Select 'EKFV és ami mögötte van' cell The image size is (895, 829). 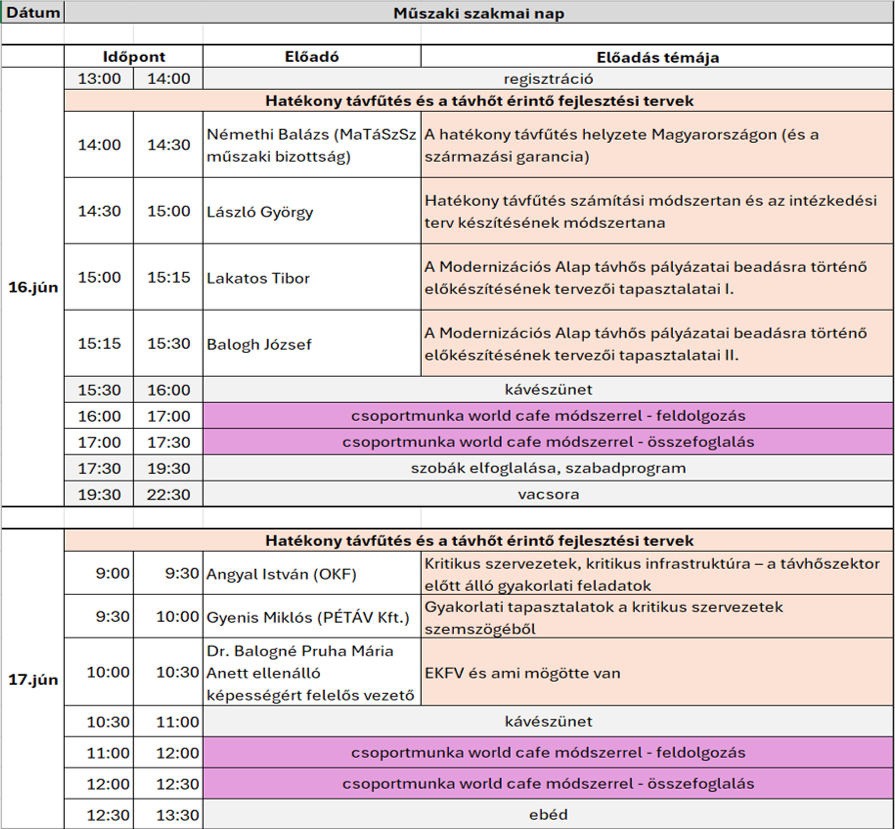658,672
